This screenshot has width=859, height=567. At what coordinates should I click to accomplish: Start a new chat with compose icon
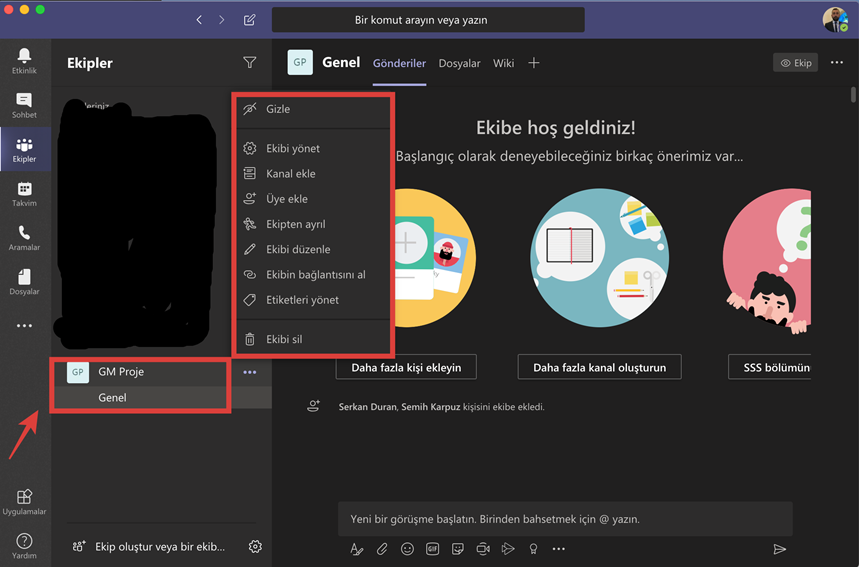click(x=249, y=20)
